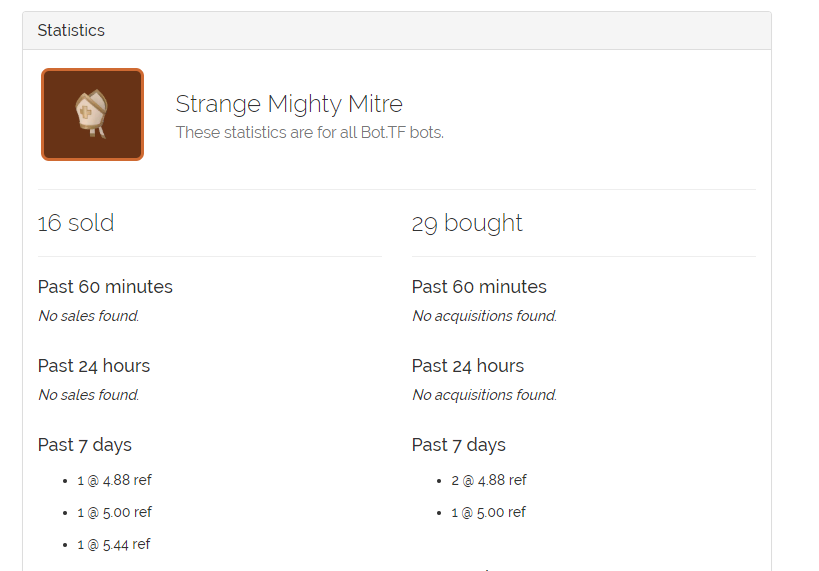Click the Statistics panel header

(71, 30)
